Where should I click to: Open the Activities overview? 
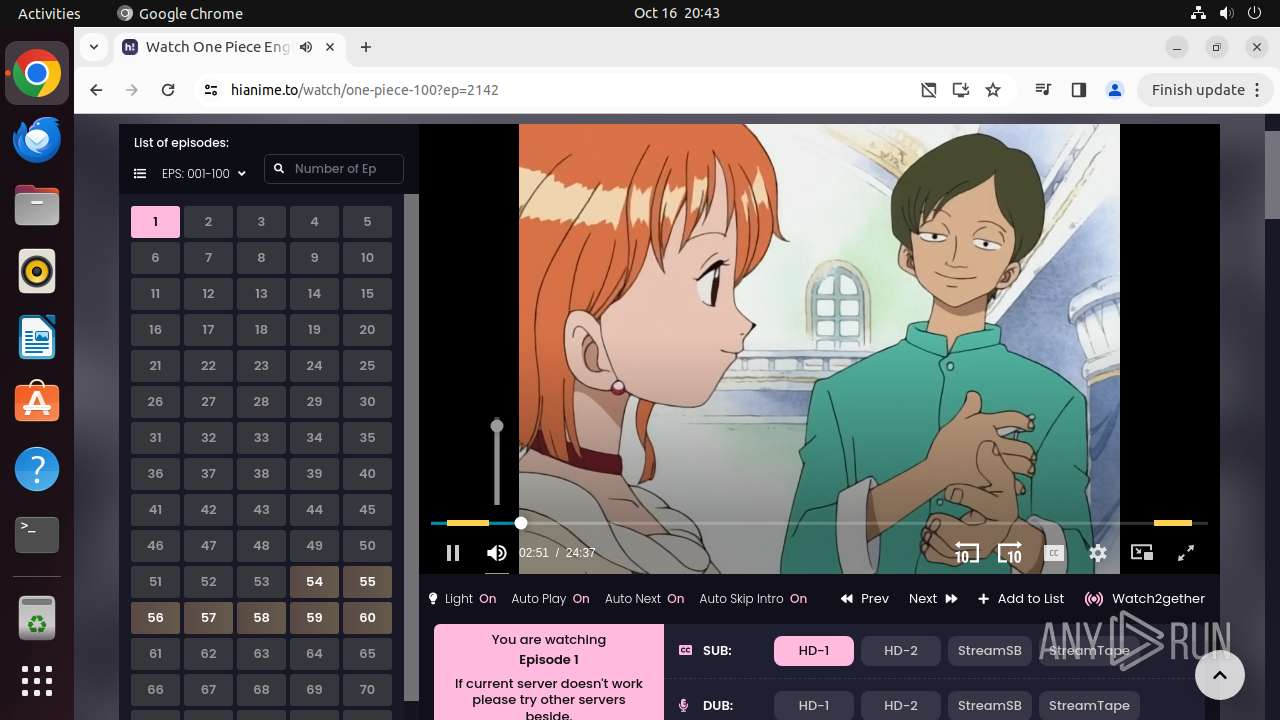click(x=49, y=13)
